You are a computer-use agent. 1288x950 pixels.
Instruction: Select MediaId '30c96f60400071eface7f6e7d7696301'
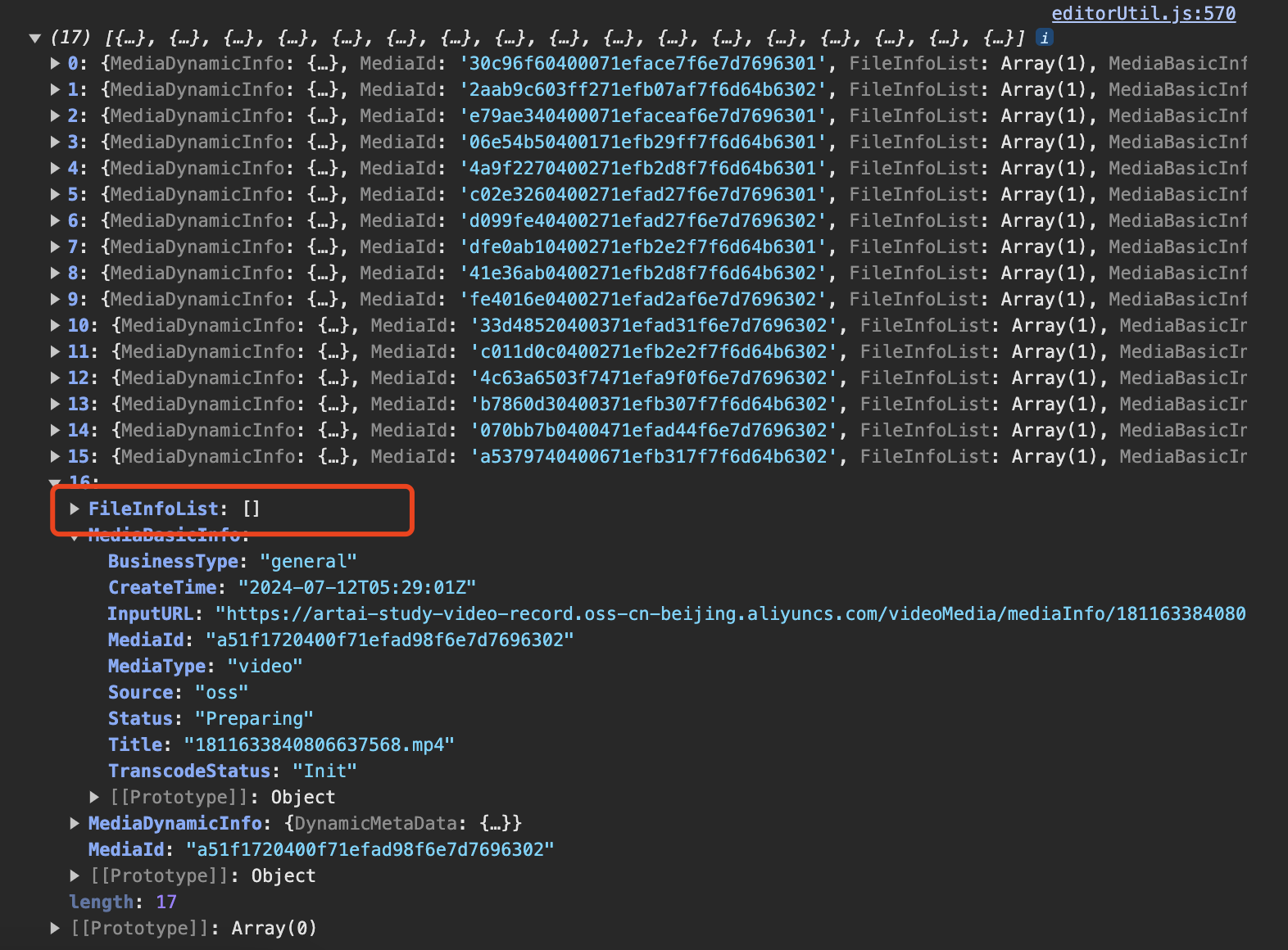click(642, 63)
